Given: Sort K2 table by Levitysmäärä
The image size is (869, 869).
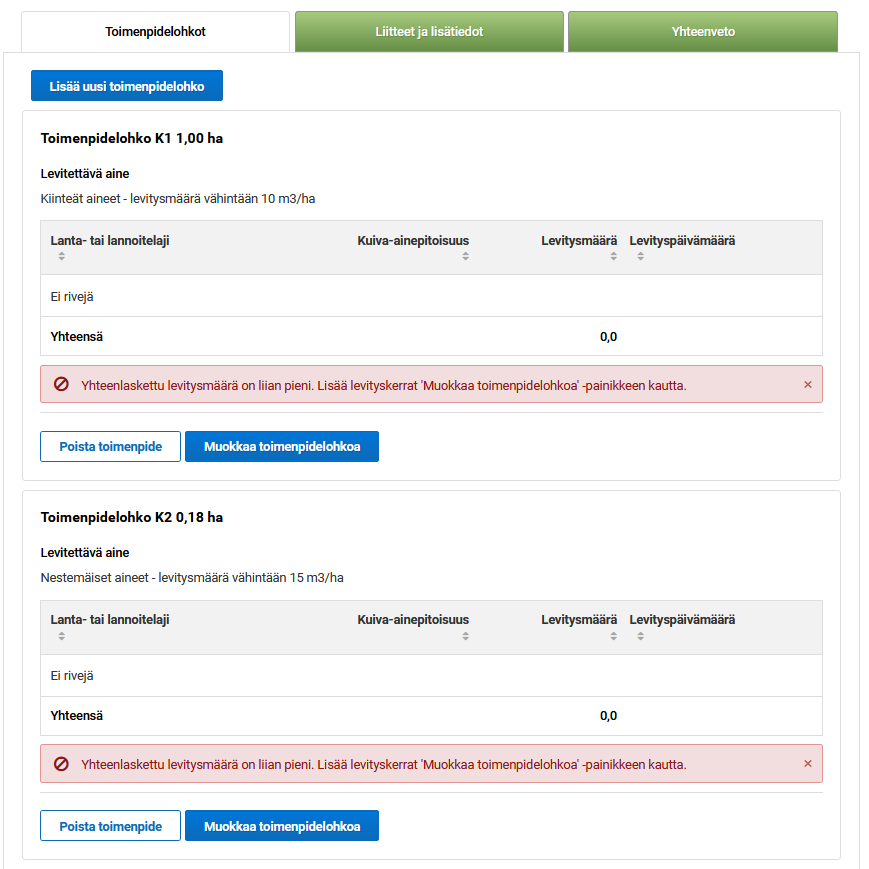Looking at the screenshot, I should pos(579,620).
